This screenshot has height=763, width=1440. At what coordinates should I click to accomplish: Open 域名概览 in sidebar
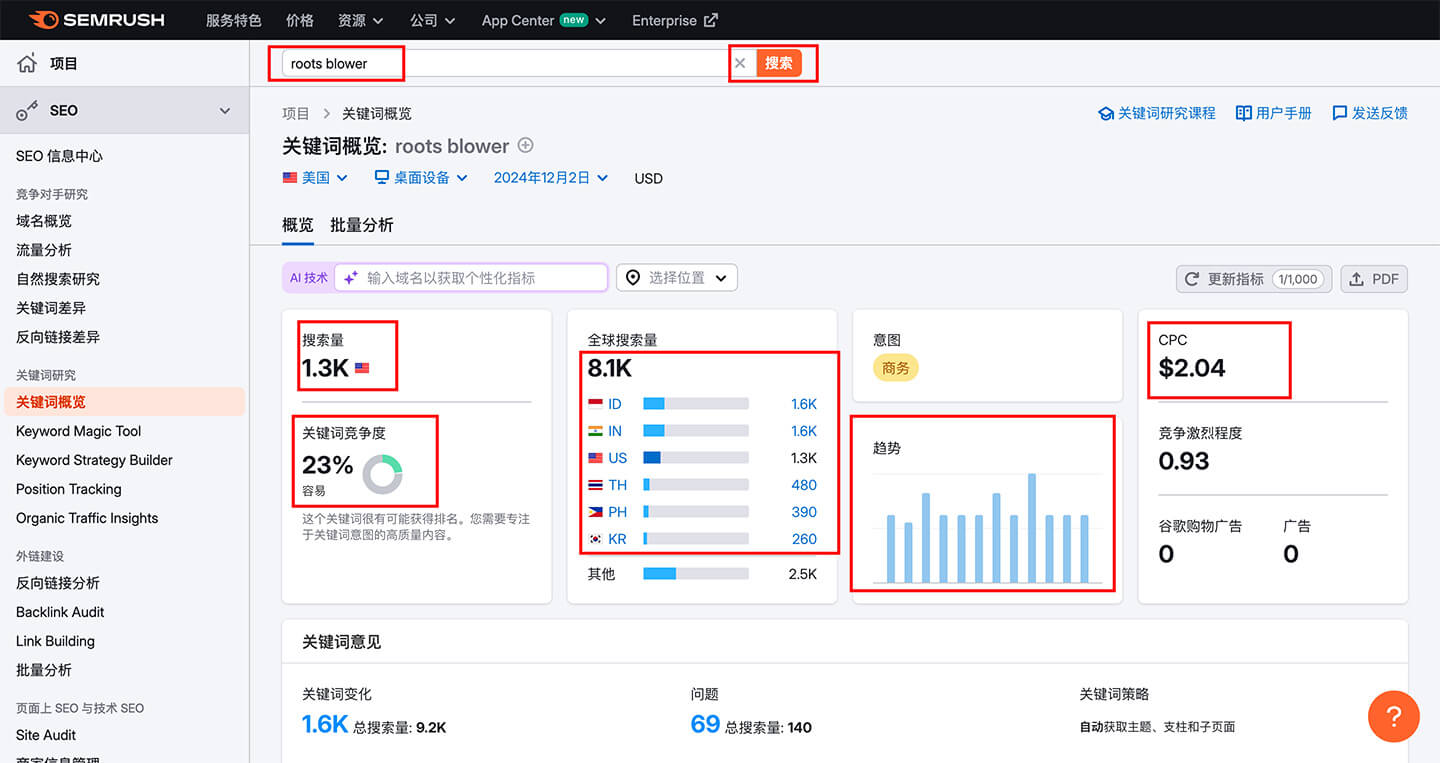pos(44,221)
